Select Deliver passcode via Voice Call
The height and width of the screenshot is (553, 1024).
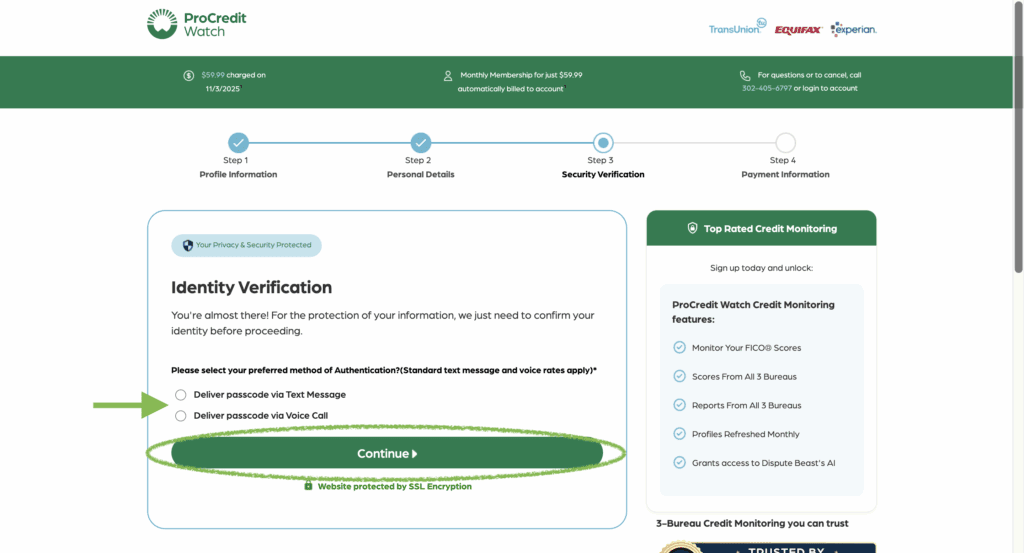(x=181, y=416)
